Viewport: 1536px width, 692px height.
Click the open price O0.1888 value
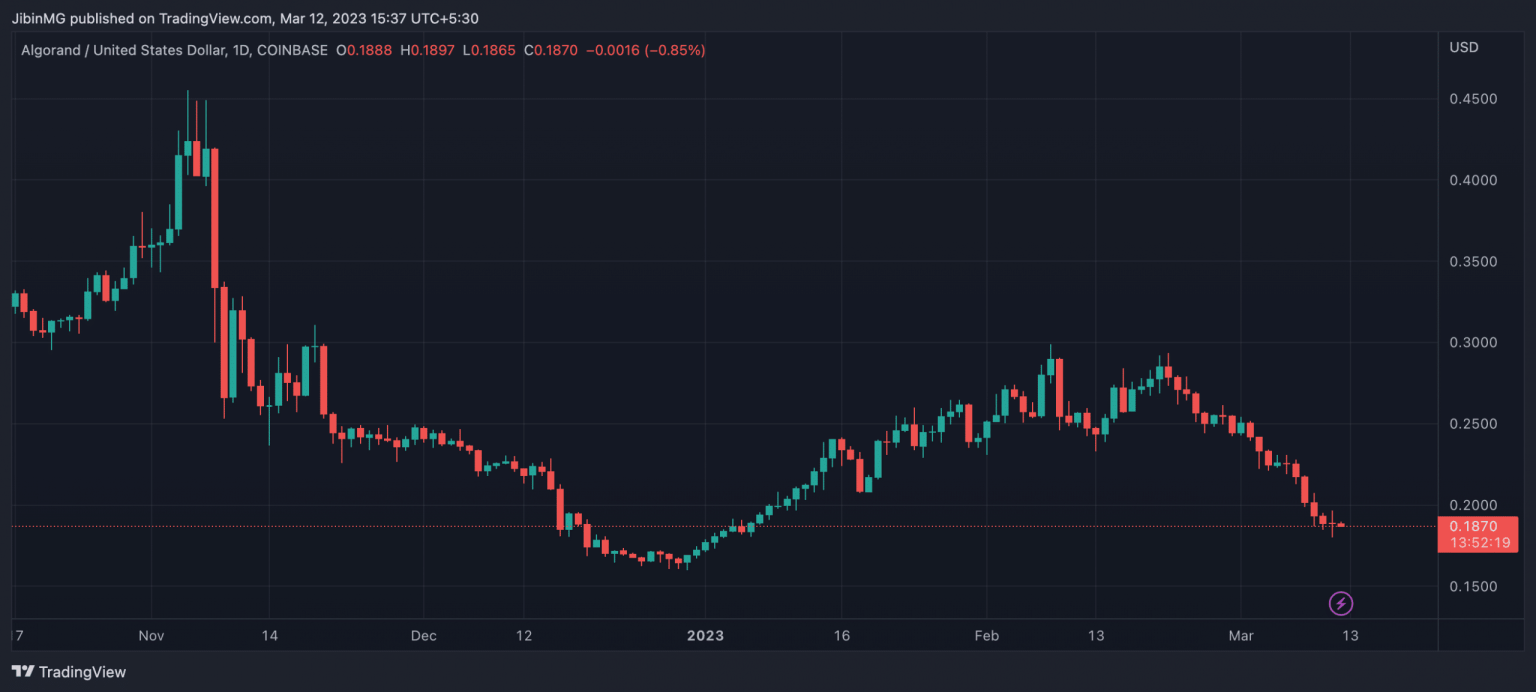(364, 50)
